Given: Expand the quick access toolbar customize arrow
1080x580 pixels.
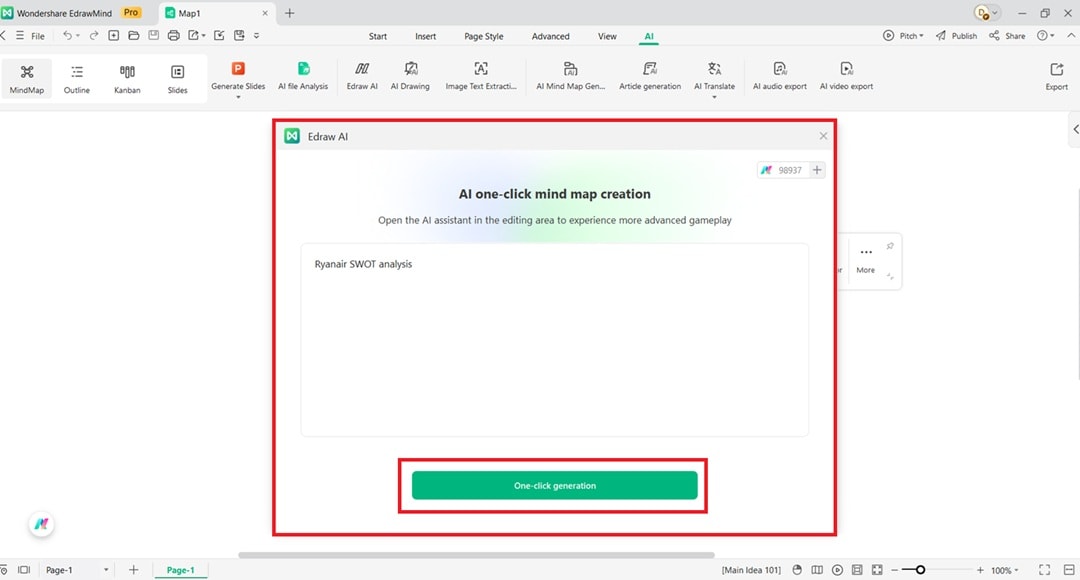Looking at the screenshot, I should 256,36.
